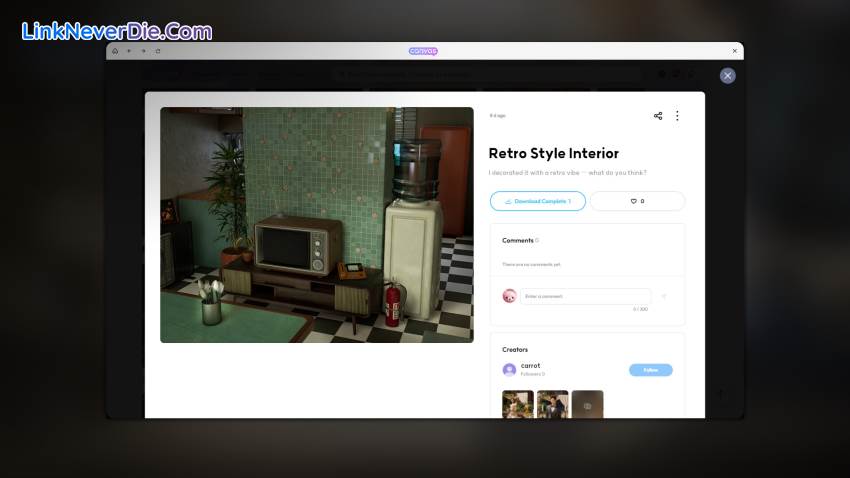The height and width of the screenshot is (478, 850).
Task: Open the three-dot more options menu
Action: coord(677,116)
